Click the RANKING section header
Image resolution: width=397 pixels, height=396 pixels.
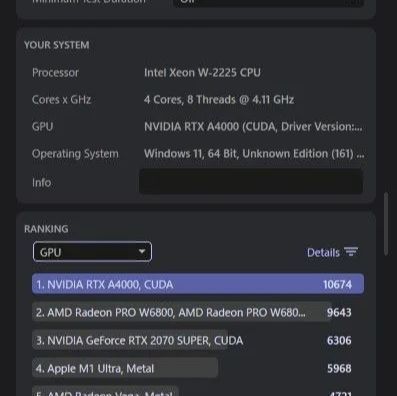[x=46, y=229]
